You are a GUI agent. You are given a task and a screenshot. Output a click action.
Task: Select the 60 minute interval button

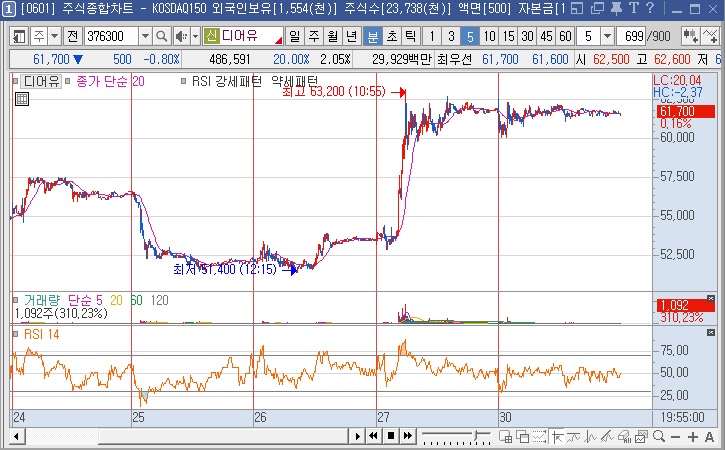coord(565,36)
